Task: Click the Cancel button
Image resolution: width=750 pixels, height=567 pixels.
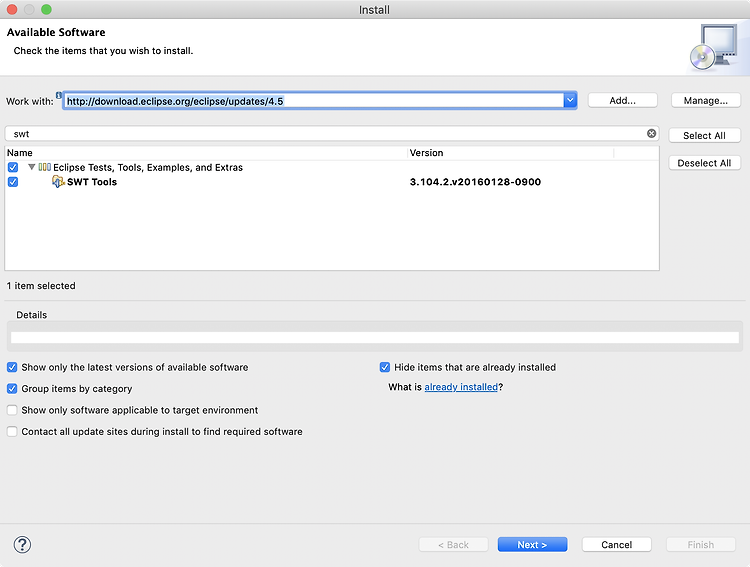Action: [x=617, y=545]
